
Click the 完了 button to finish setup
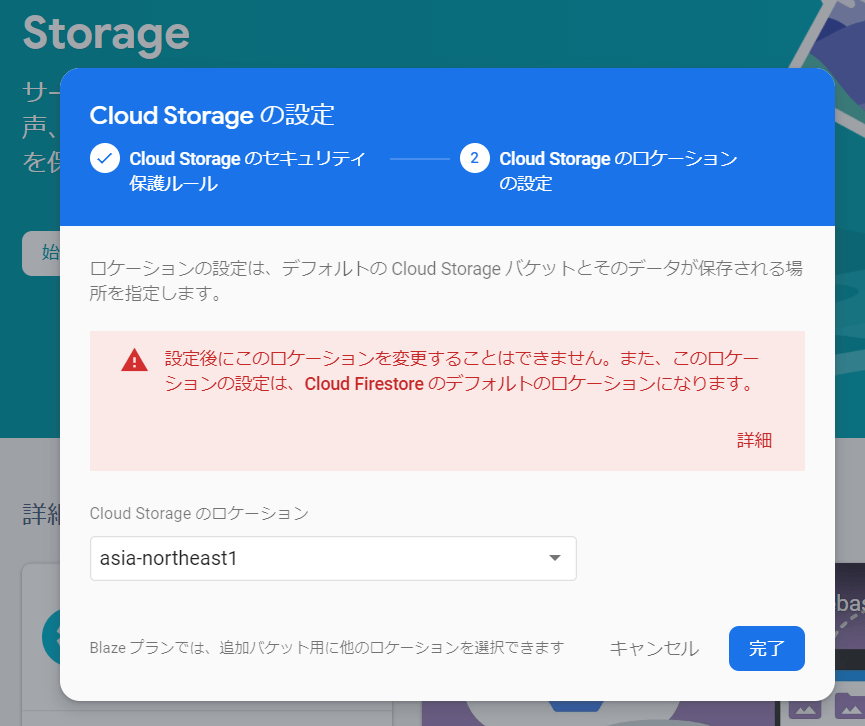766,648
